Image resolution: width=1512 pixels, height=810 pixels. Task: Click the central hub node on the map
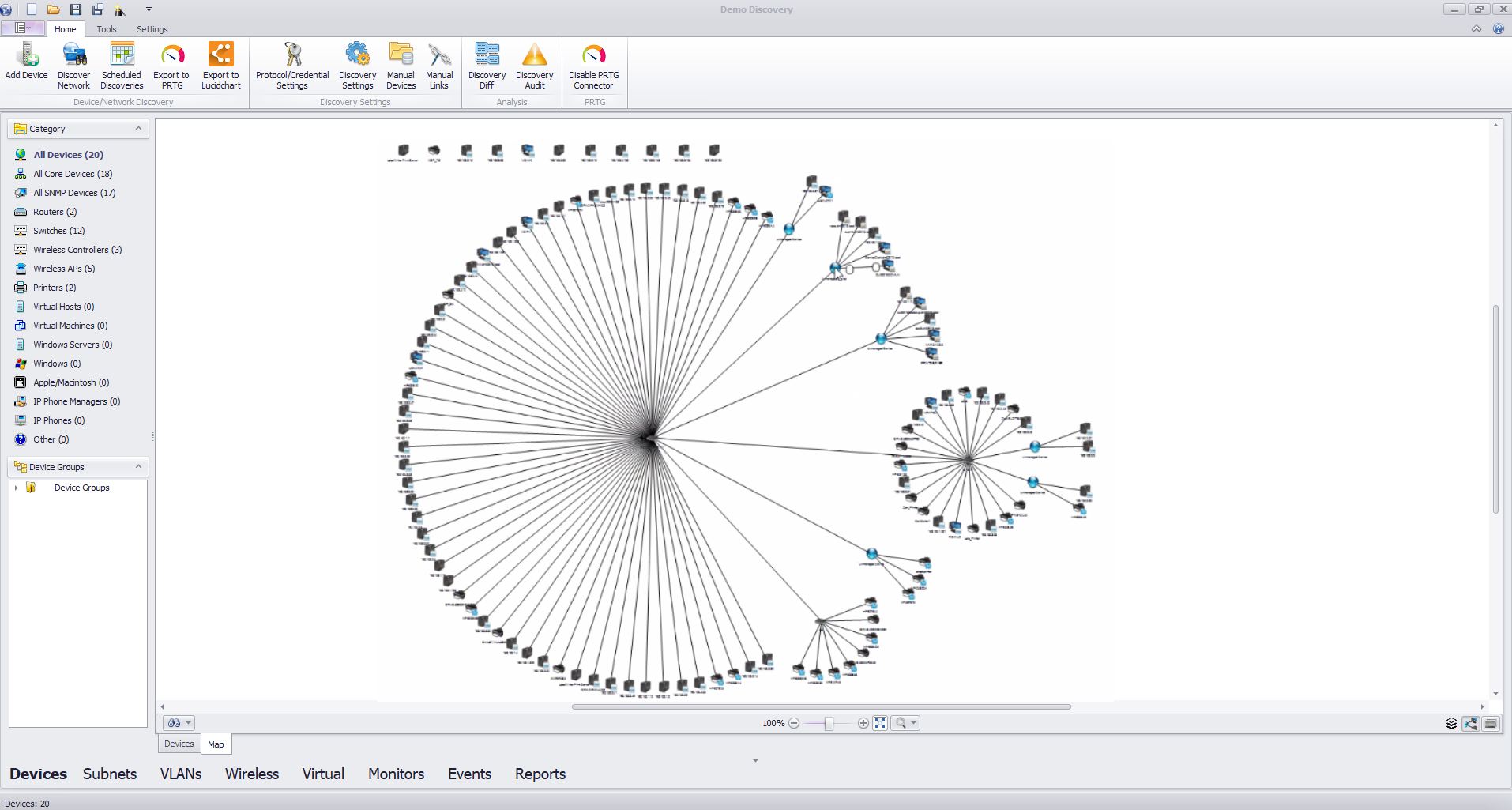tap(649, 439)
